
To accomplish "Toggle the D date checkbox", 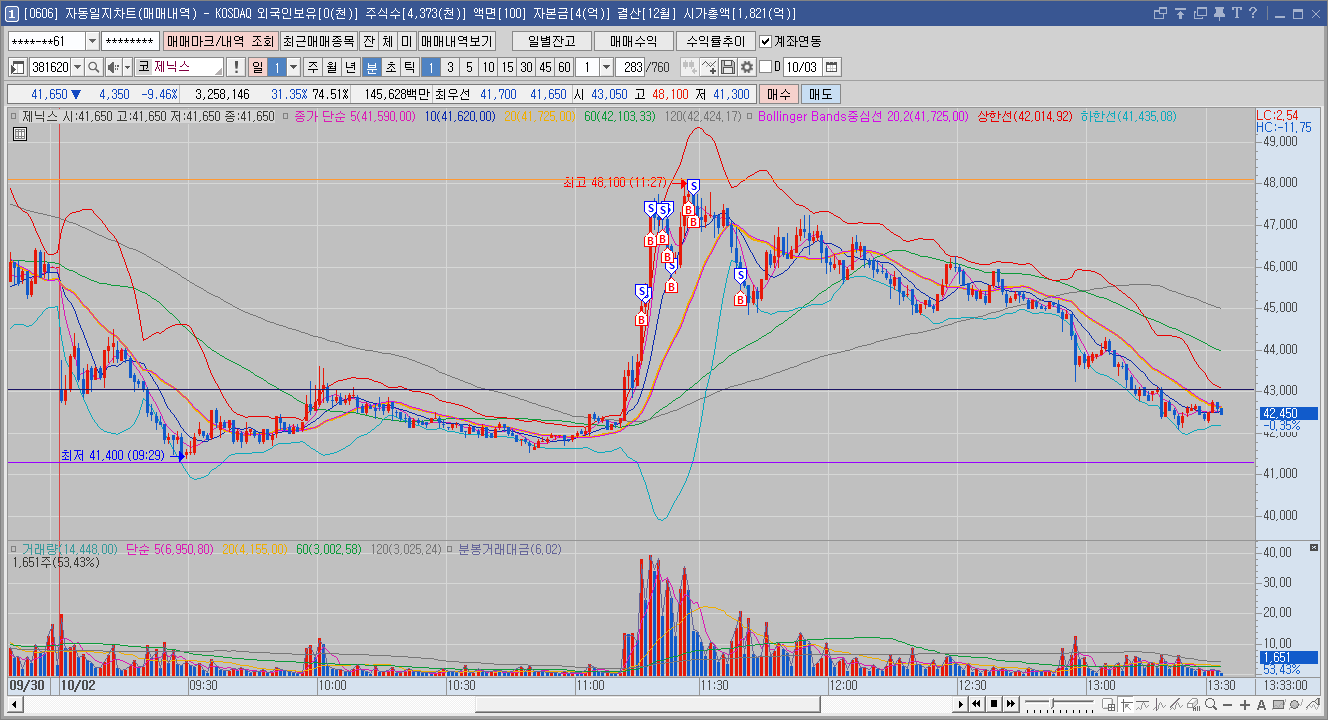I will pos(766,67).
